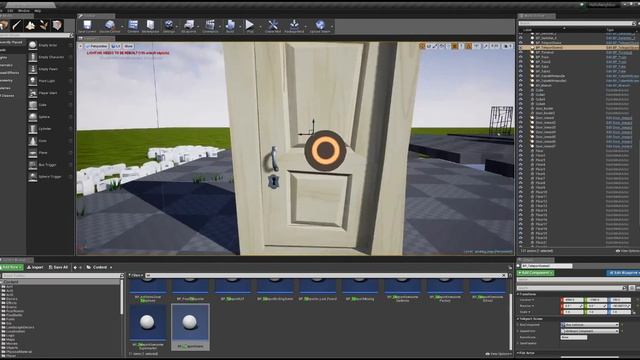This screenshot has height=360, width=640.
Task: Click the Import button in Content Browser
Action: (35, 267)
